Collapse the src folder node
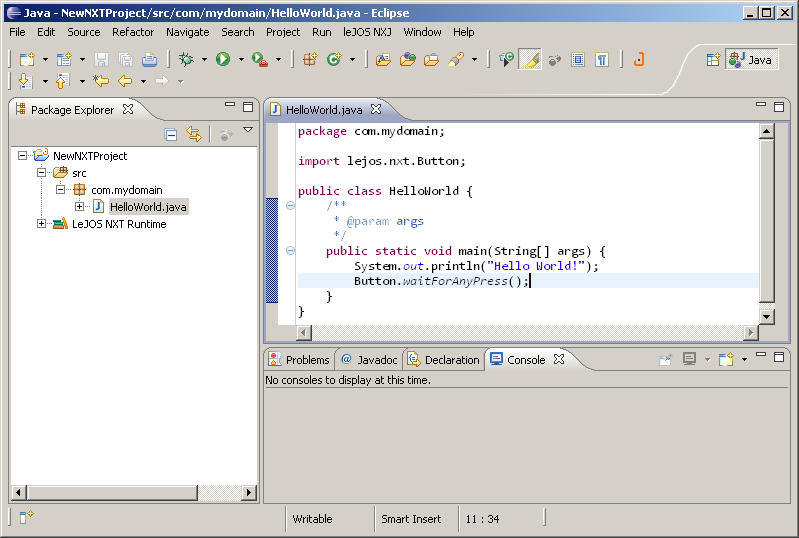This screenshot has height=538, width=799. click(x=41, y=173)
